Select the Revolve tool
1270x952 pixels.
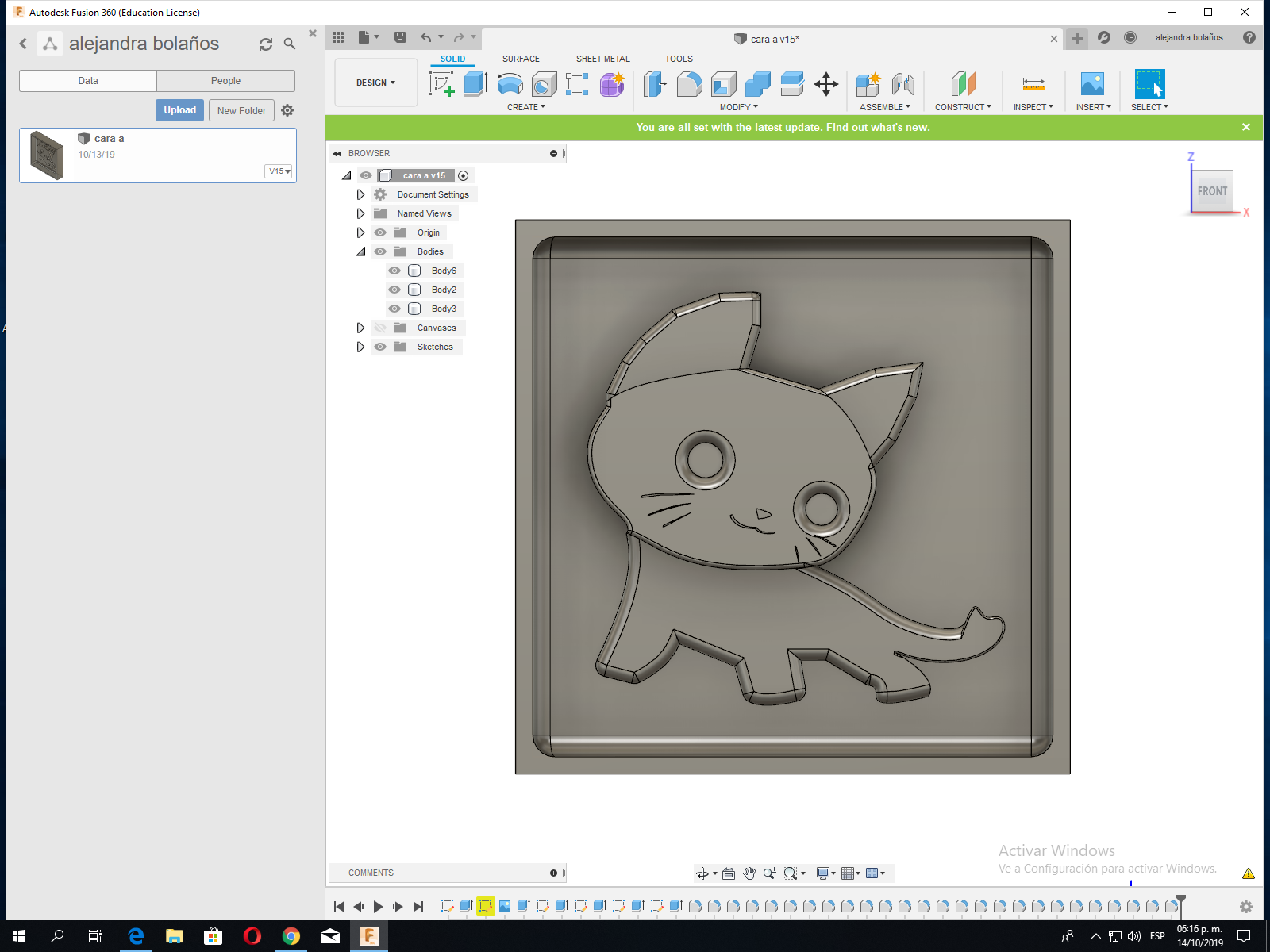point(510,84)
